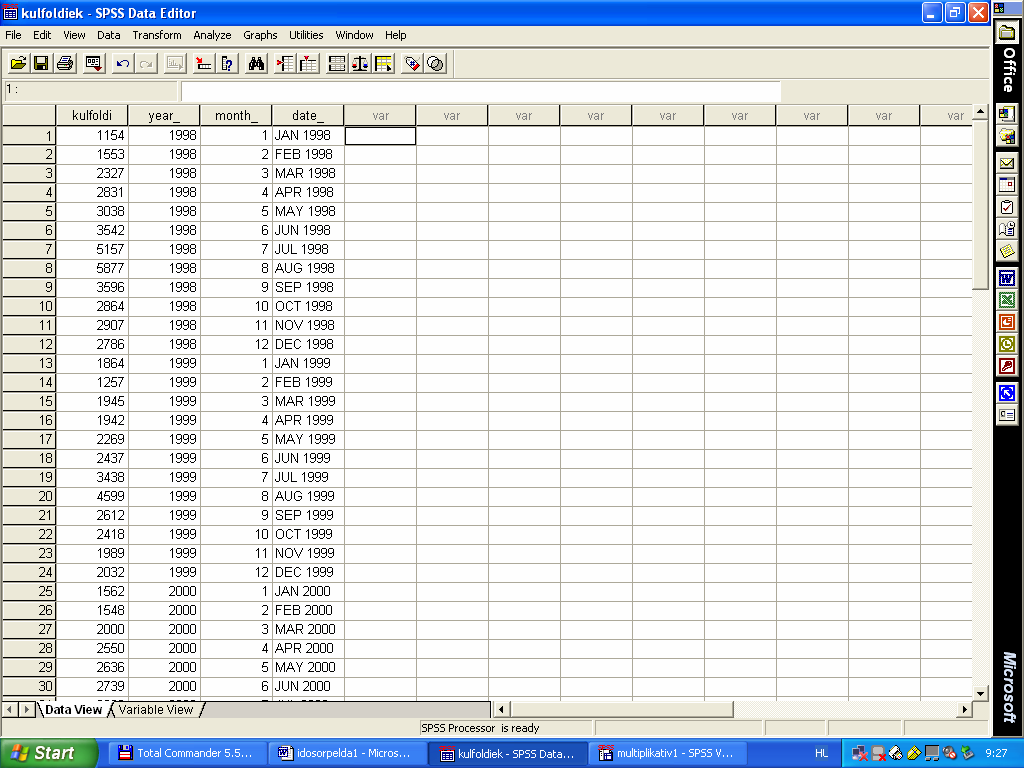This screenshot has height=768, width=1024.
Task: Click the Find binoculars icon
Action: click(x=257, y=63)
